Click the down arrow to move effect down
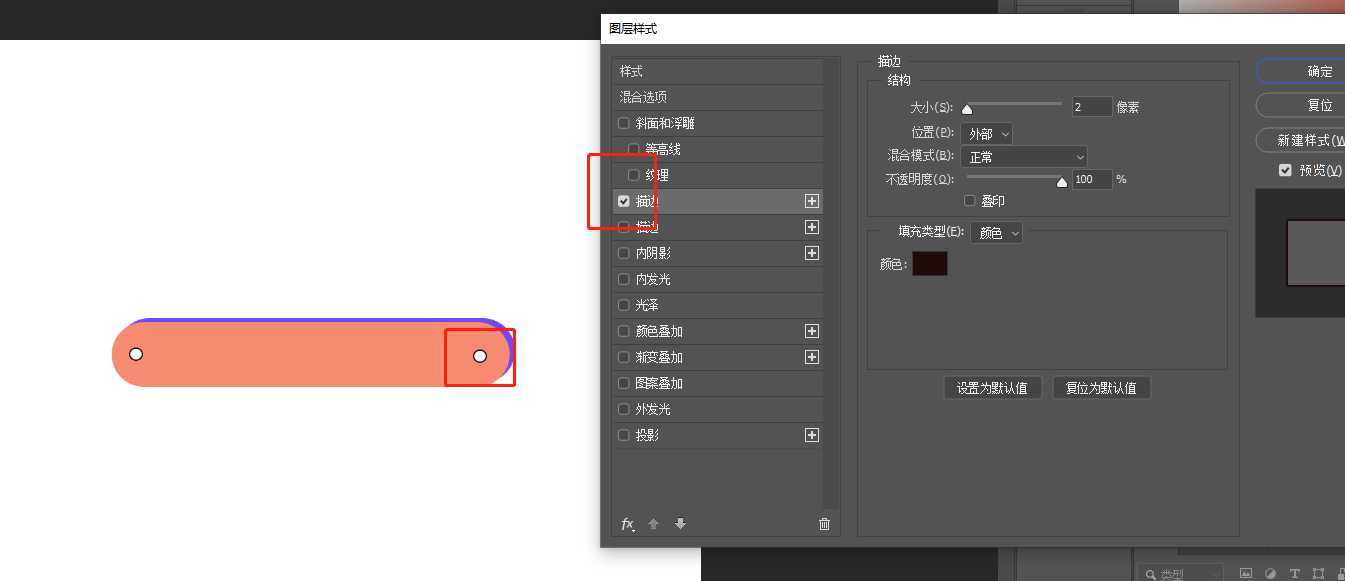 [x=680, y=524]
